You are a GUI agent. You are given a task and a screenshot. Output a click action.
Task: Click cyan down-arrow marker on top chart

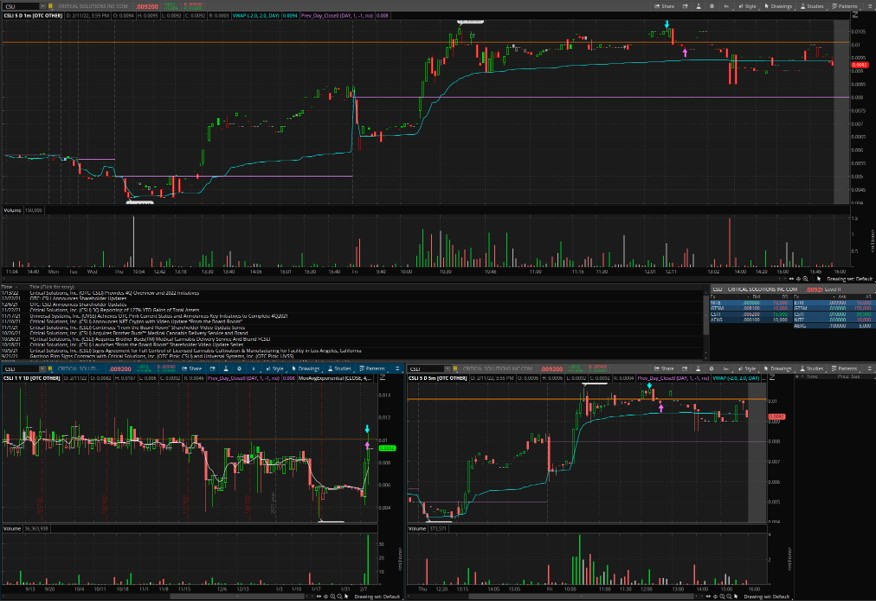coord(666,25)
